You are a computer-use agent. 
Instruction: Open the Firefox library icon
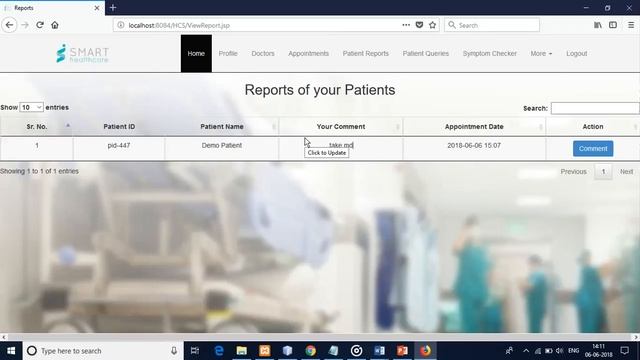click(598, 25)
